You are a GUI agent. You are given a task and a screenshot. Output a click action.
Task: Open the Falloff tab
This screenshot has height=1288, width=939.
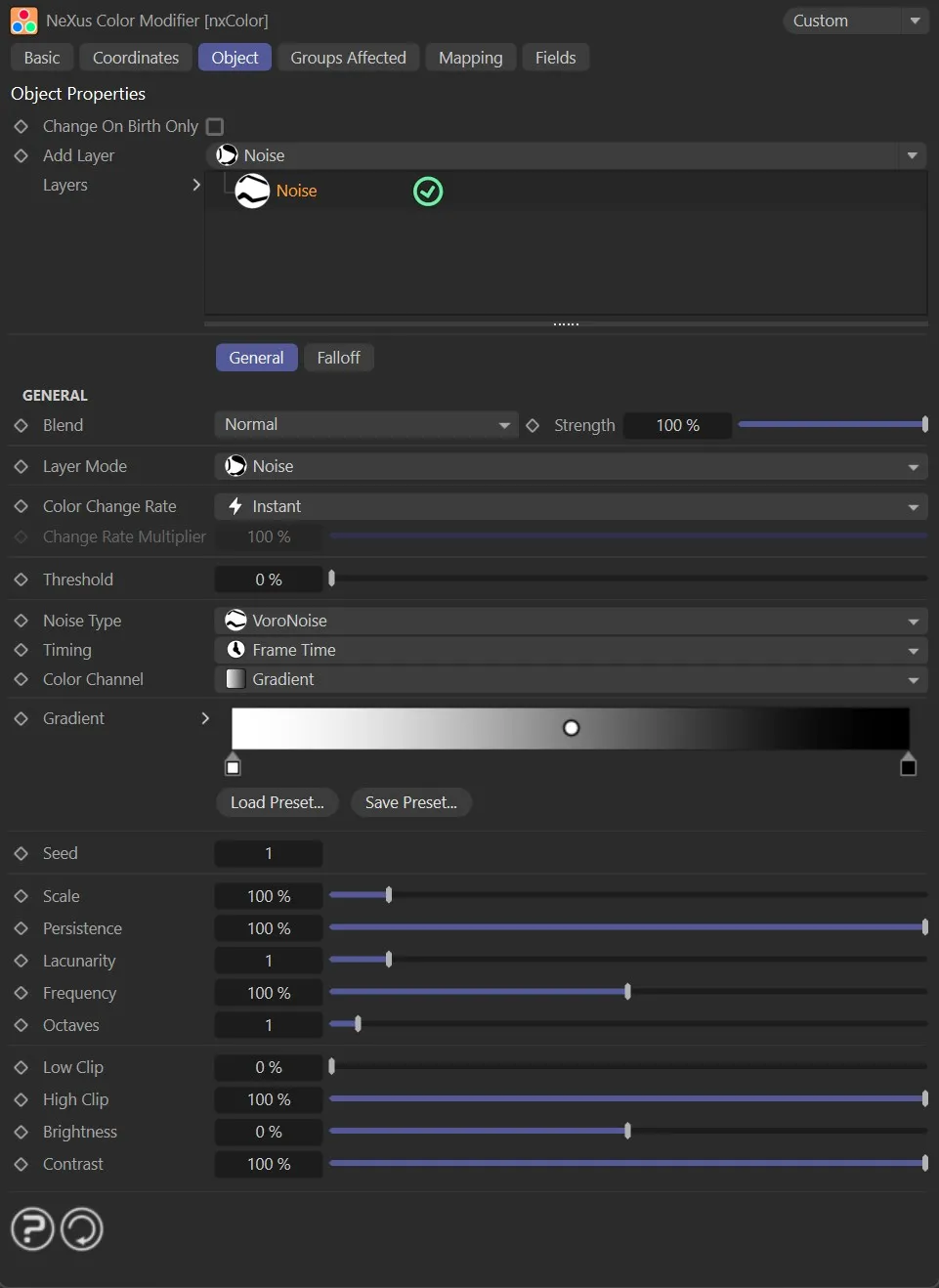pyautogui.click(x=338, y=359)
